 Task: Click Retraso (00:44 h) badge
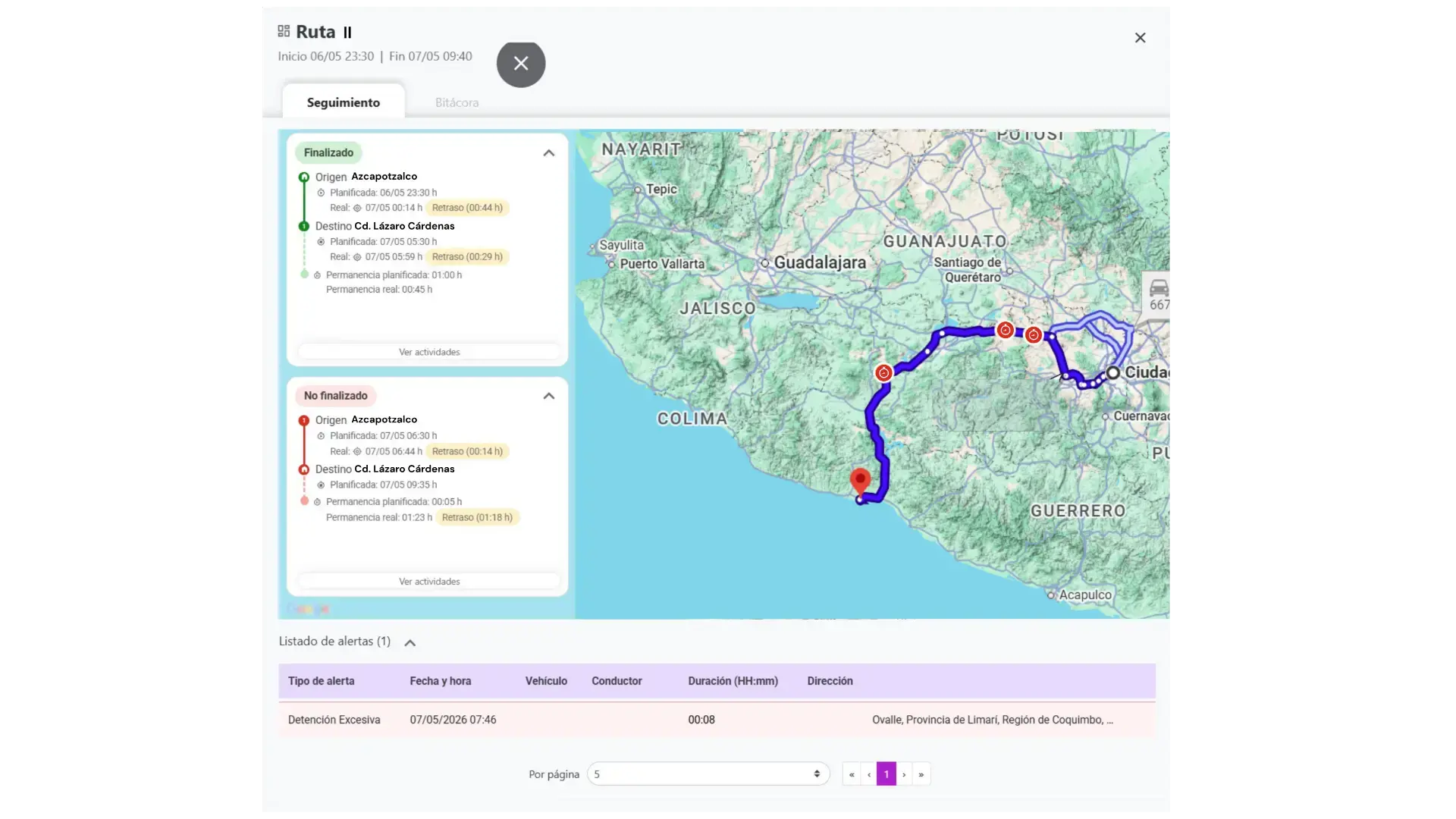point(467,208)
